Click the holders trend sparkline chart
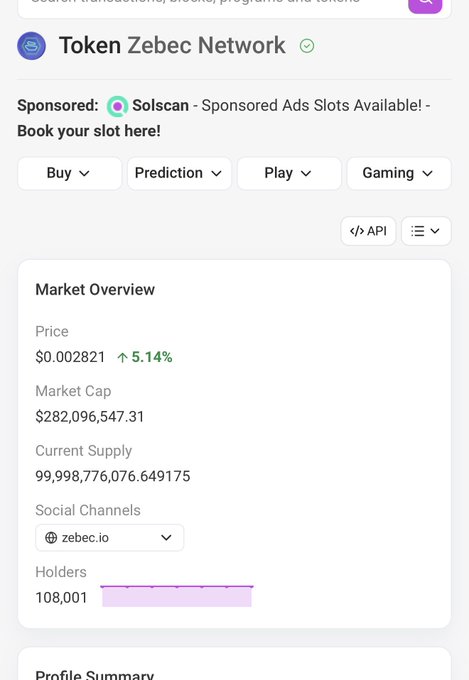The height and width of the screenshot is (680, 469). [177, 596]
